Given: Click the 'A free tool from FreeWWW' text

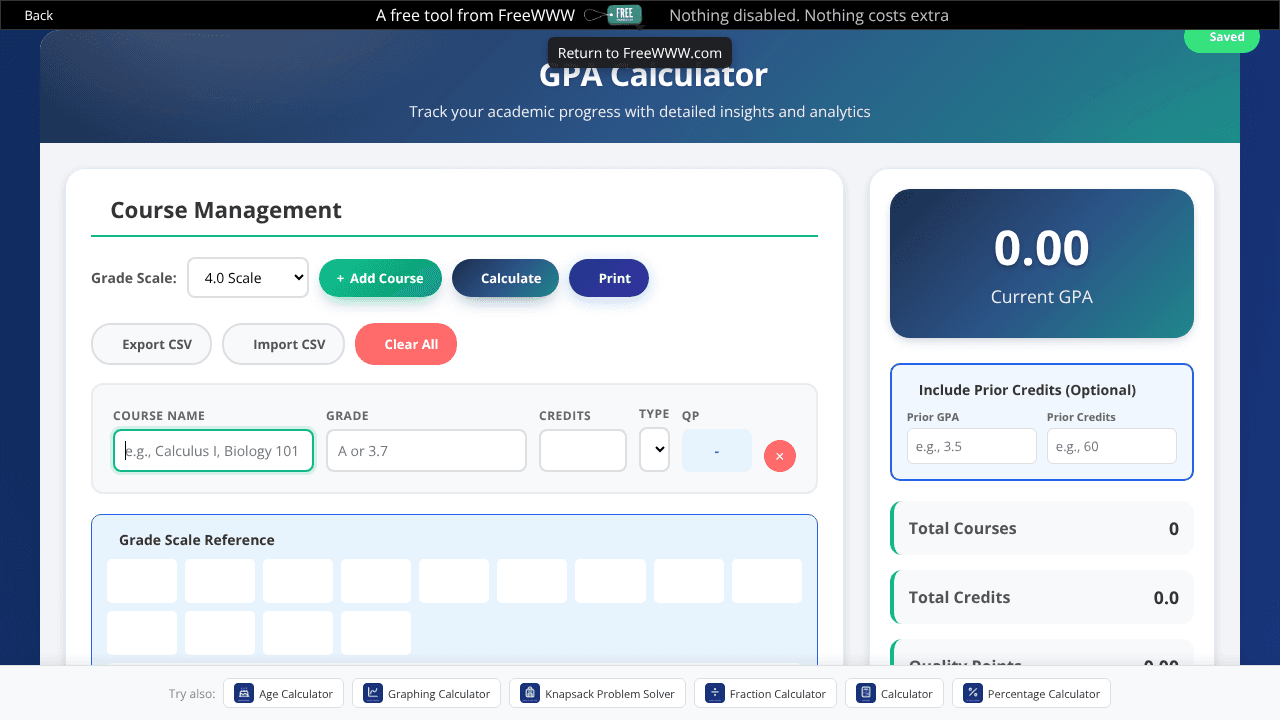Looking at the screenshot, I should [x=475, y=15].
